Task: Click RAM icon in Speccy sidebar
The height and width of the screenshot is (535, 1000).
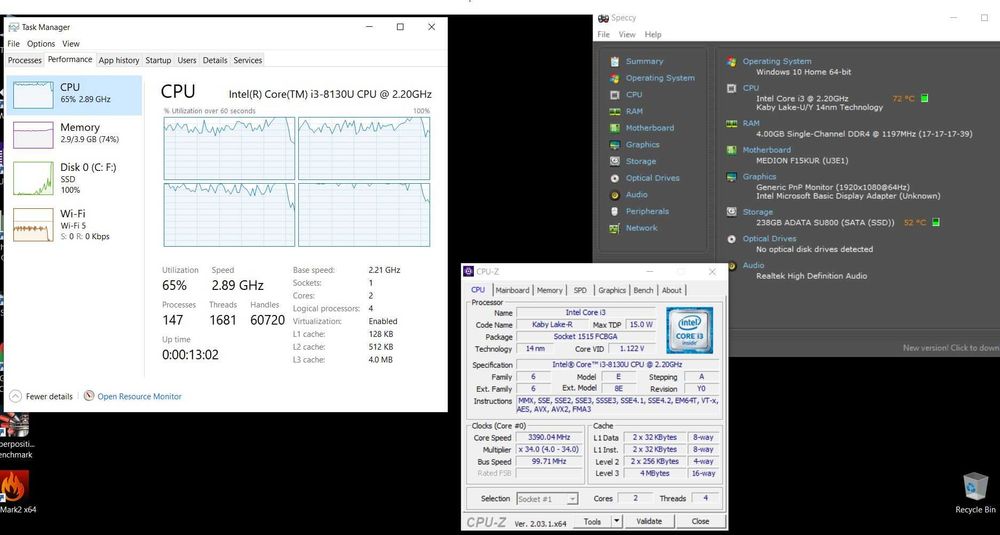Action: [615, 111]
